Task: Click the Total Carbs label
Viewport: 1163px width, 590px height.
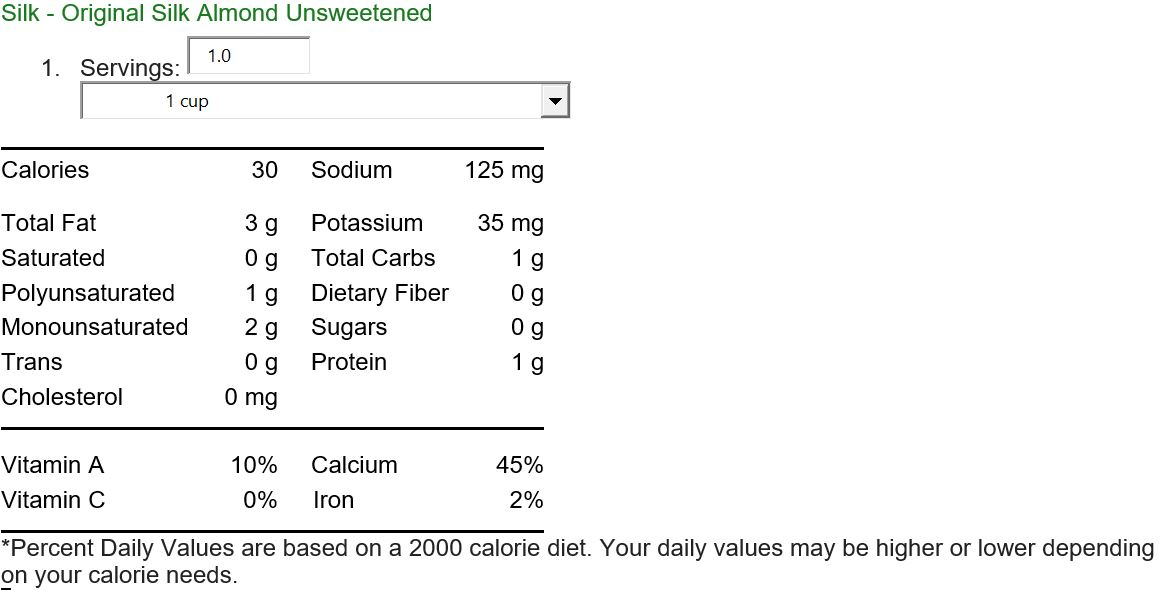Action: [x=373, y=258]
